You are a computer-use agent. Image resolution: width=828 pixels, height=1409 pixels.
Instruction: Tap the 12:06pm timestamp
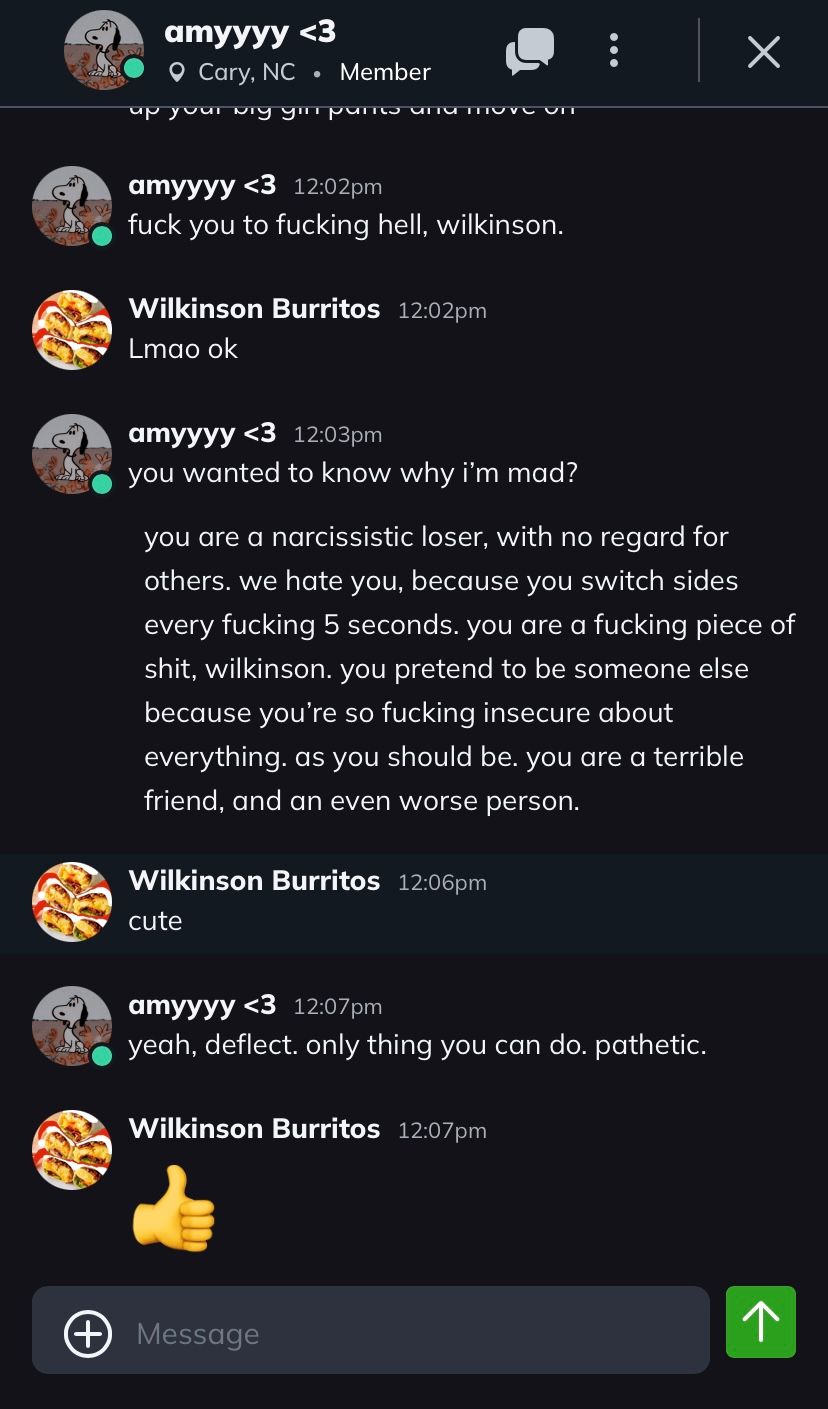click(x=442, y=882)
